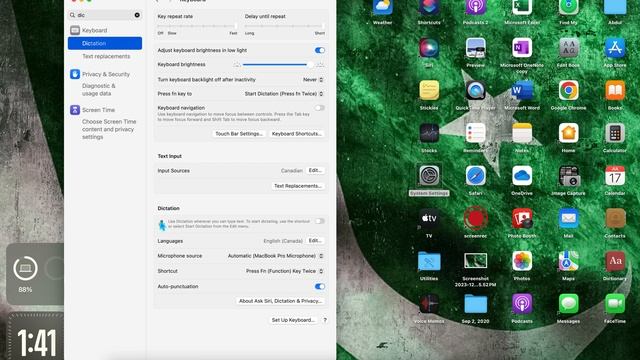This screenshot has width=640, height=360.
Task: Launch the Preview app
Action: [476, 48]
